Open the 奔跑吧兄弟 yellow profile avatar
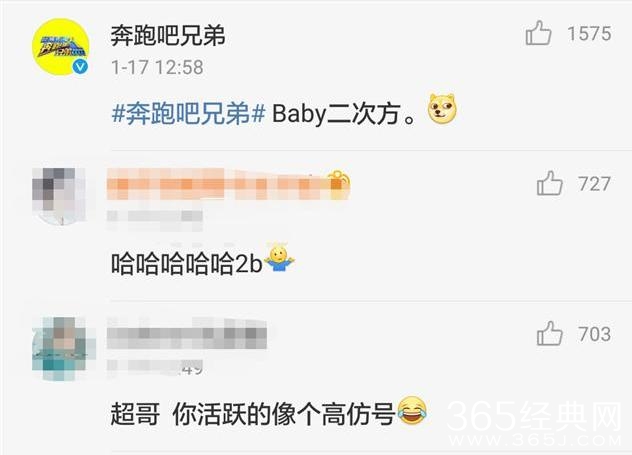The width and height of the screenshot is (632, 455). pos(60,47)
